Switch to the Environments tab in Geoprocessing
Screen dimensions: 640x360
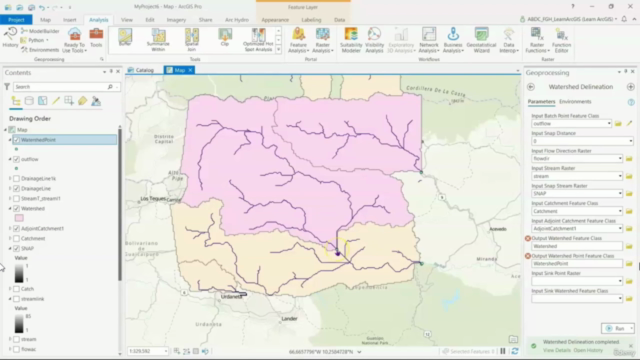pos(575,101)
